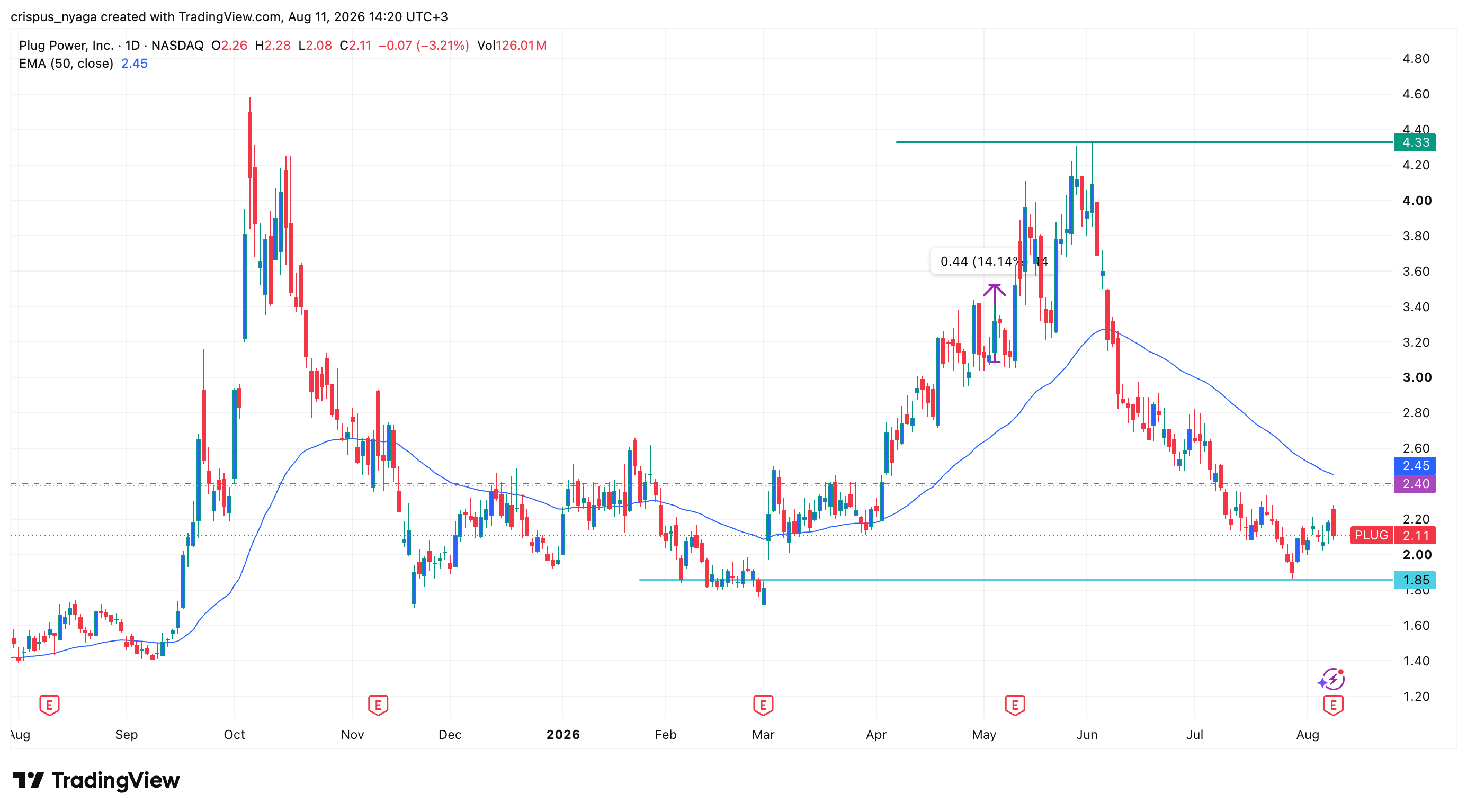Click the low value "L2.08"
The image size is (1467, 812).
click(x=315, y=46)
